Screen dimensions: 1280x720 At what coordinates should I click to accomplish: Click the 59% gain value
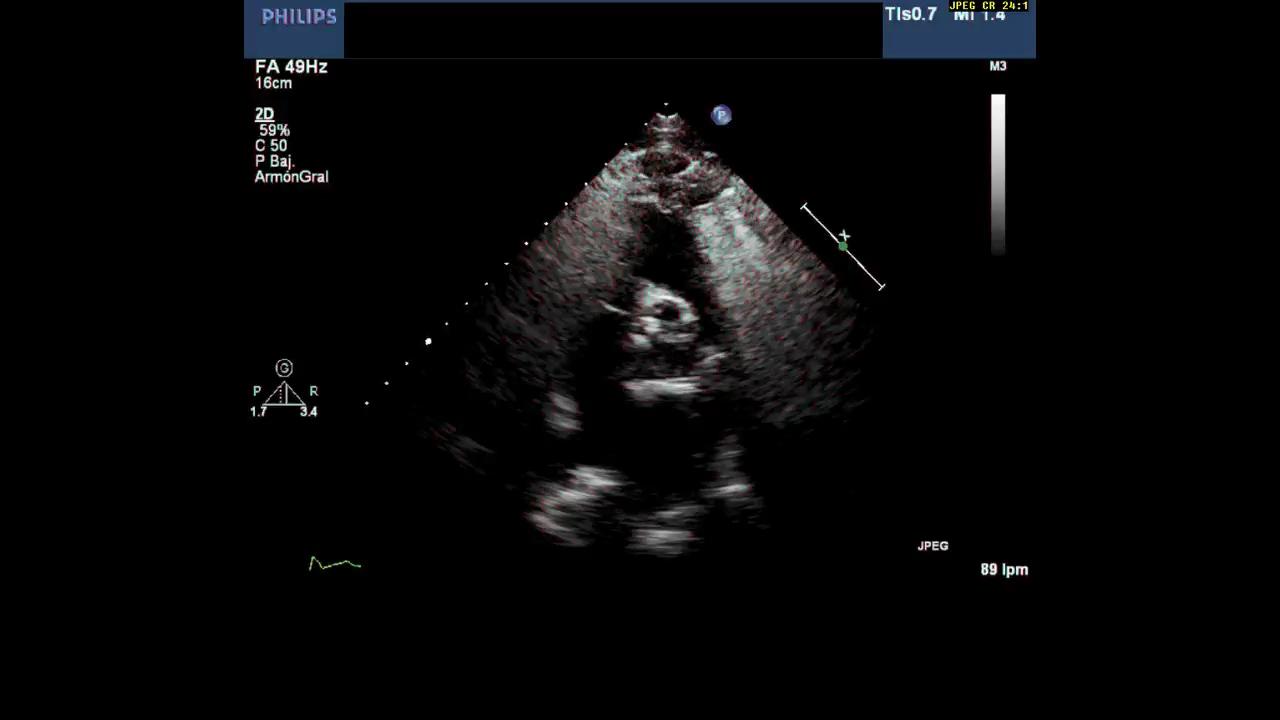click(x=274, y=130)
